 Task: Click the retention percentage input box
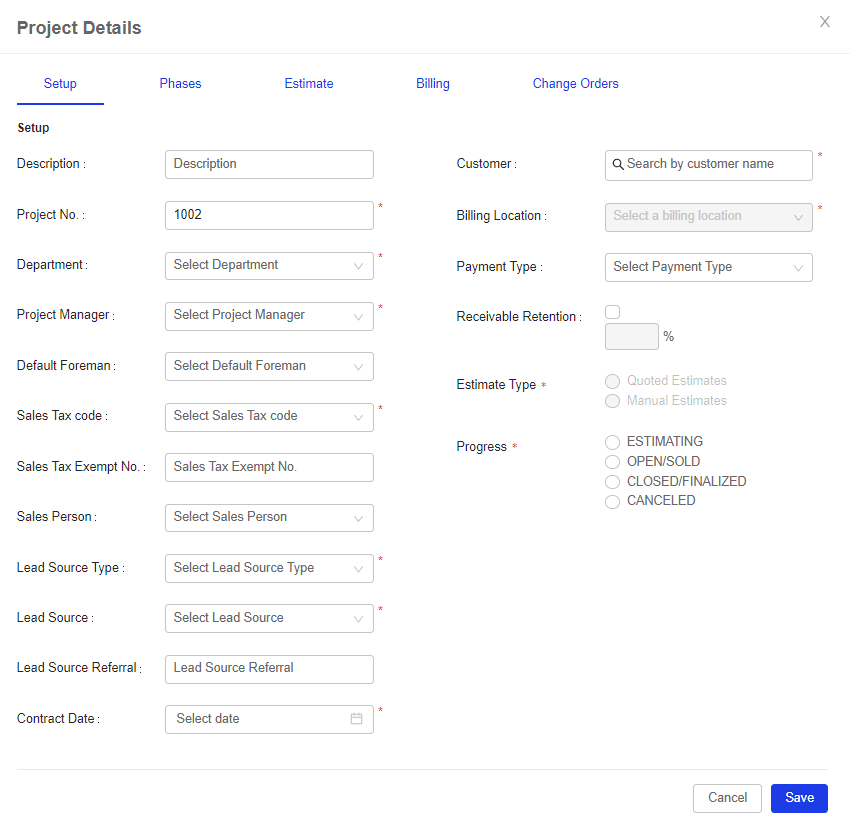[x=633, y=337]
